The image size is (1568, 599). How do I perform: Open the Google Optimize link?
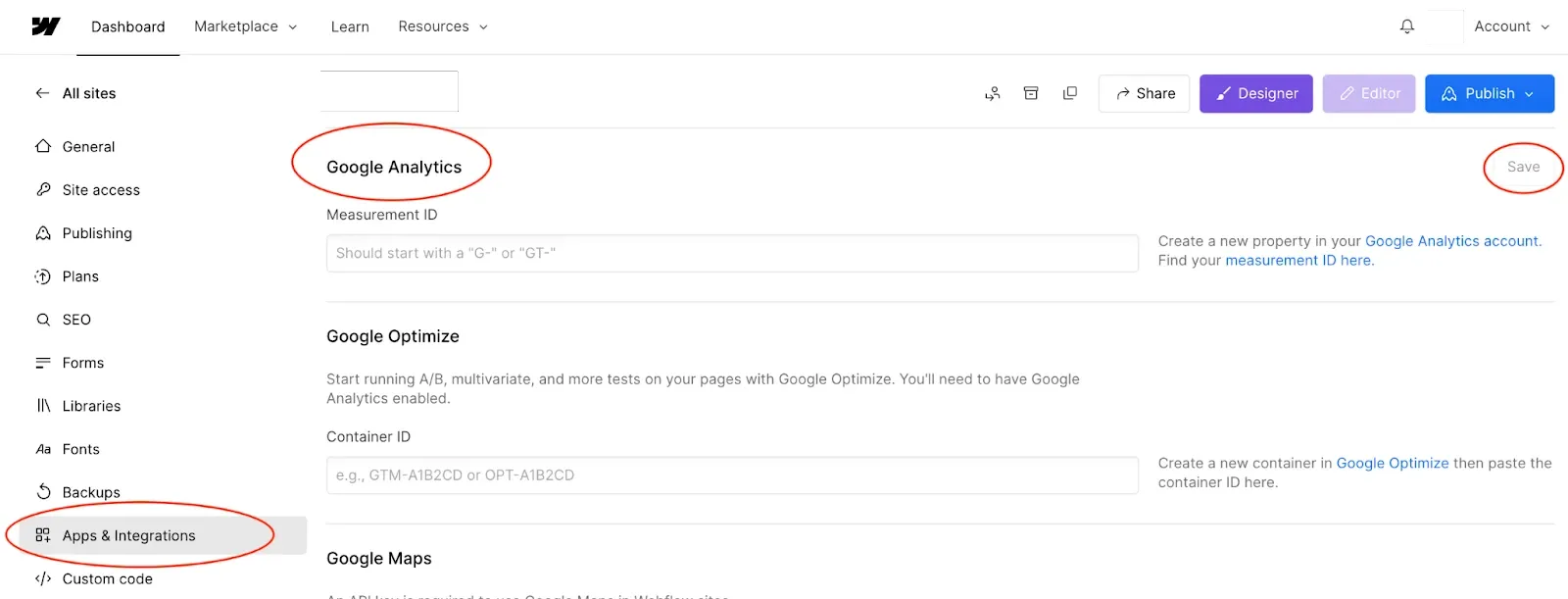point(1393,463)
